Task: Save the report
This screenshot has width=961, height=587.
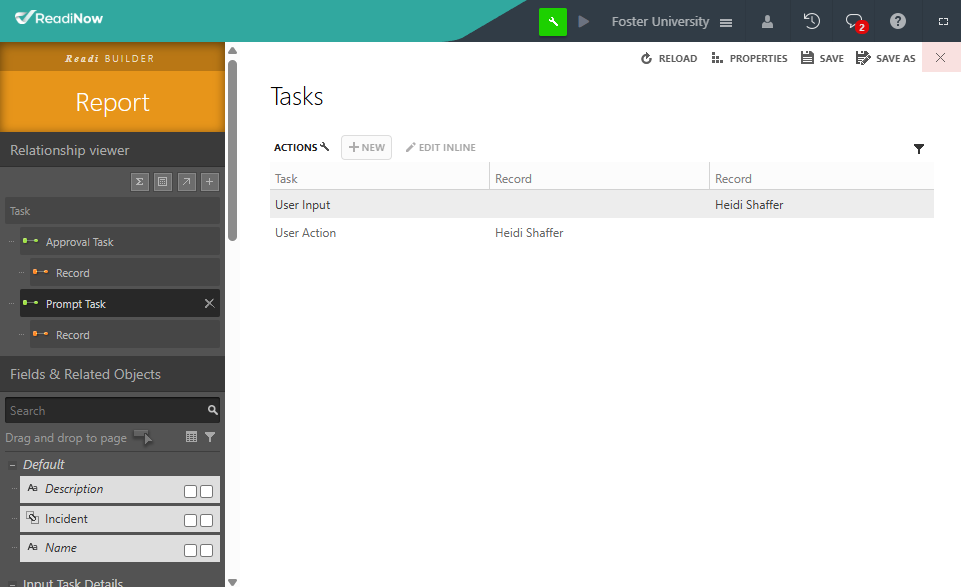Action: point(822,58)
